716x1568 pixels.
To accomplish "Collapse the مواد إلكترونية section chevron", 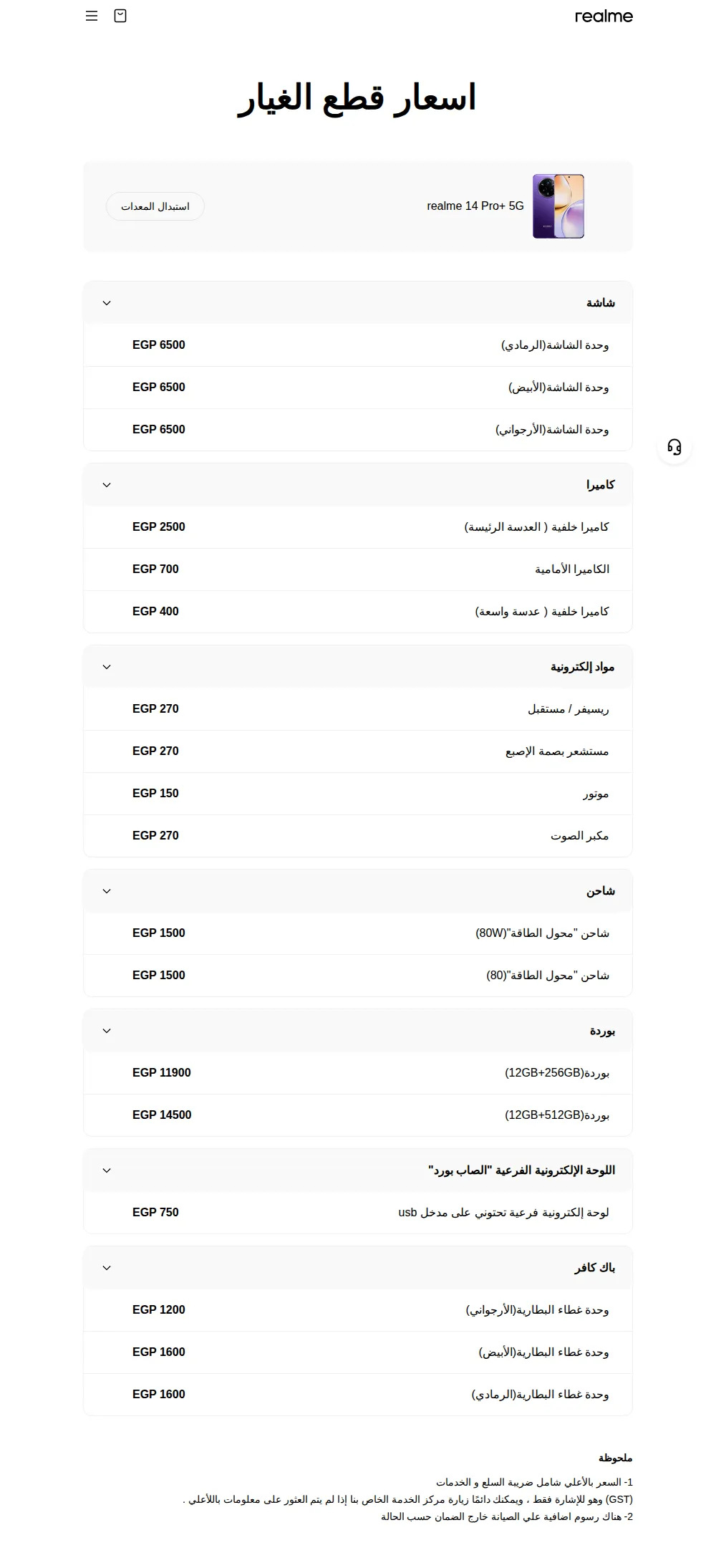I will 107,667.
